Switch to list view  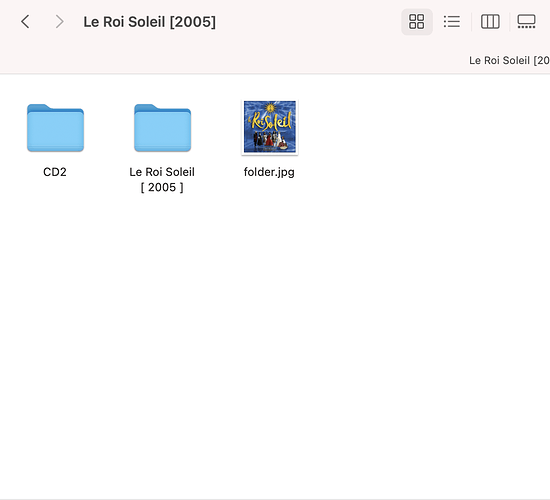[x=452, y=22]
